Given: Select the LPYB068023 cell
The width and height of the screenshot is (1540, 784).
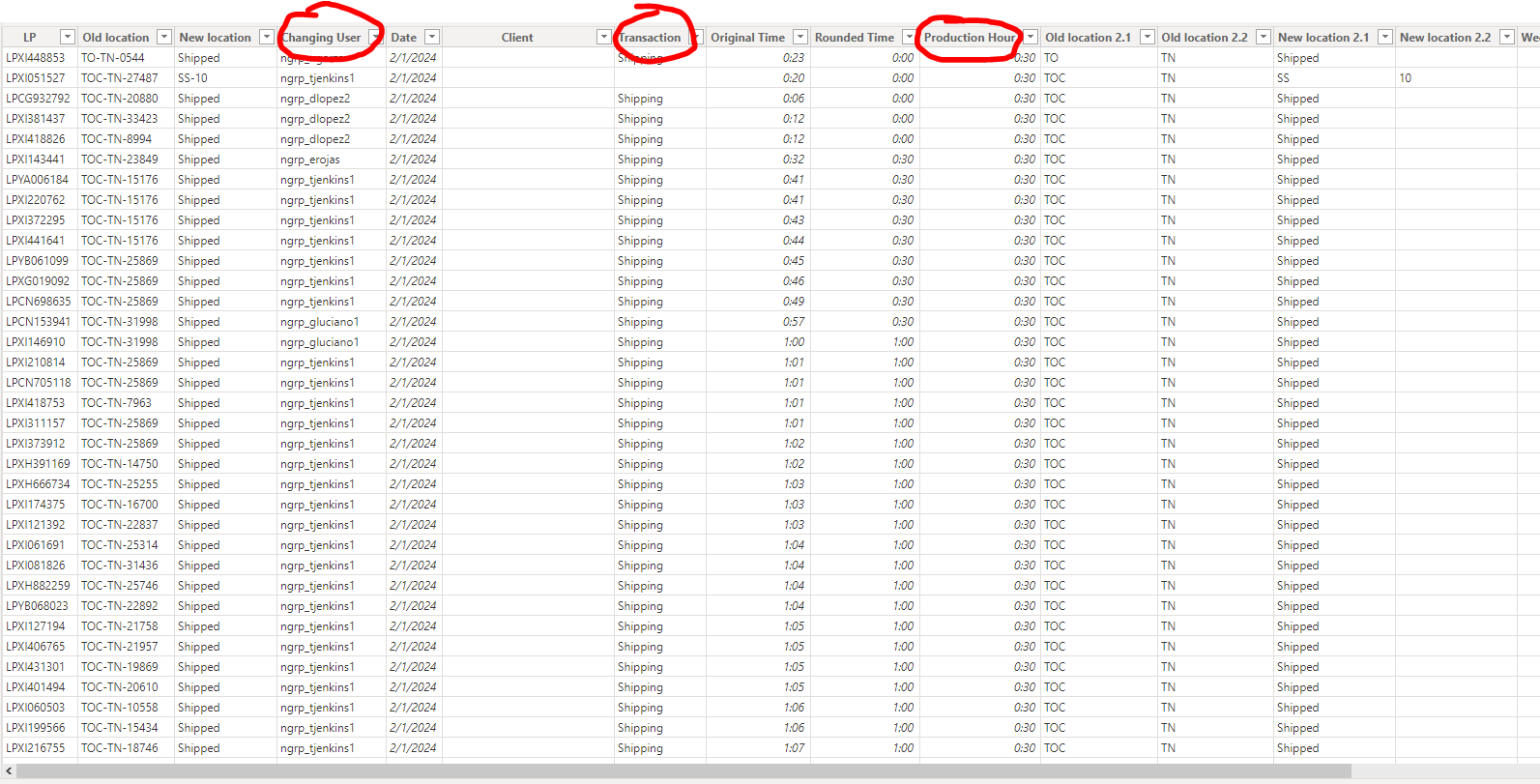Looking at the screenshot, I should point(38,606).
